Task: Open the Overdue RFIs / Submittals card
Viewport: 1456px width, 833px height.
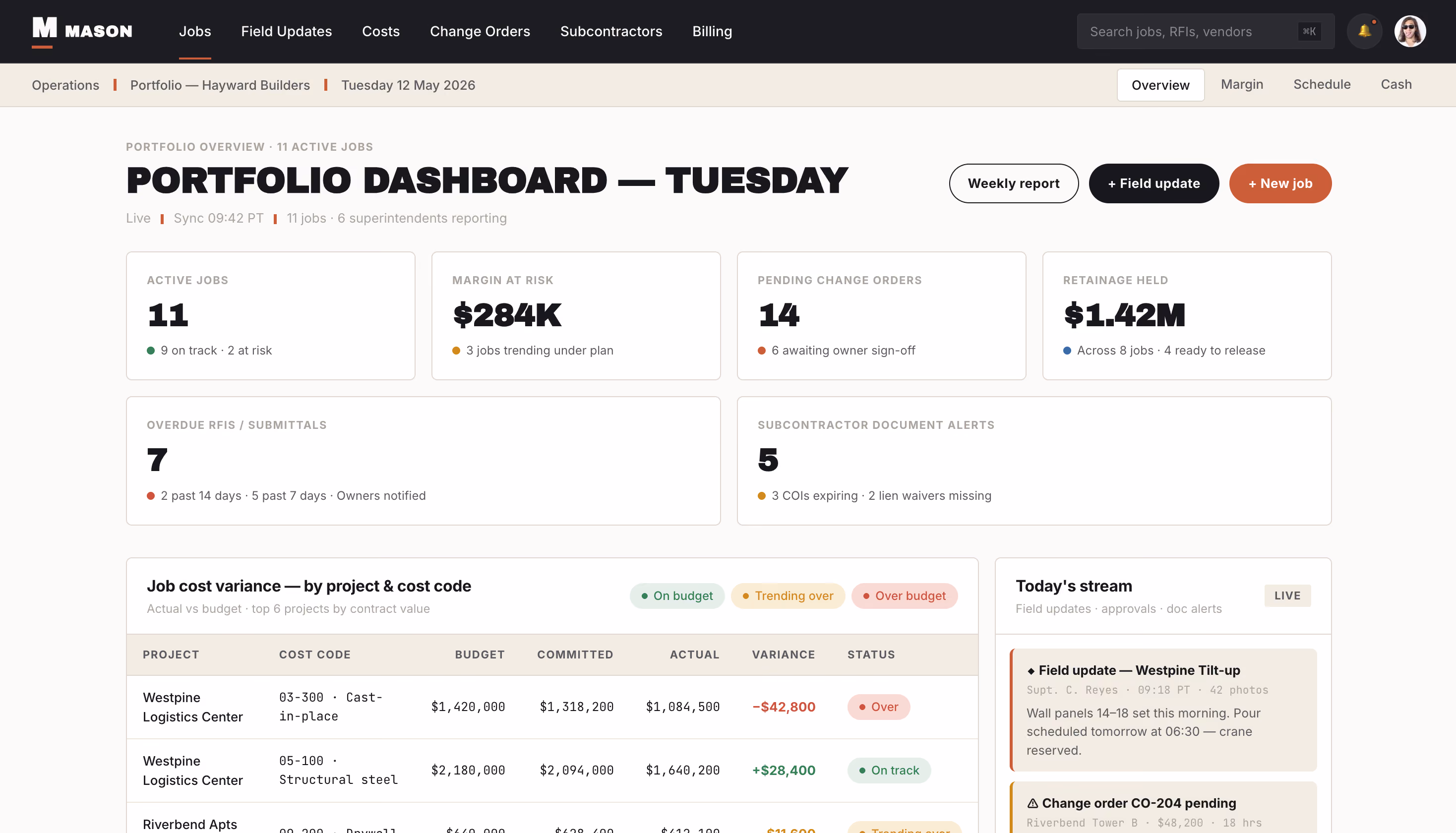Action: [x=424, y=461]
